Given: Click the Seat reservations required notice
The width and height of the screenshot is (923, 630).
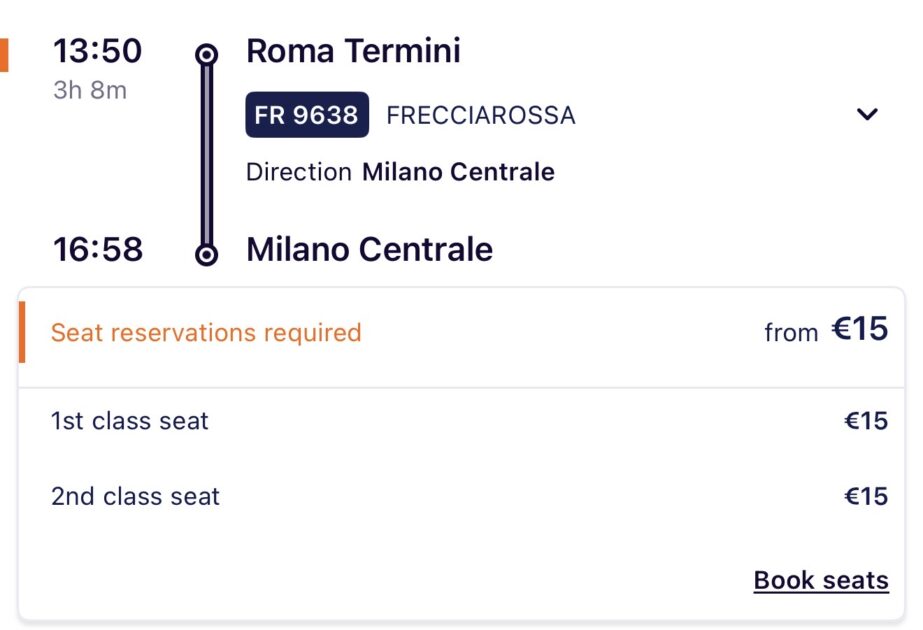Looking at the screenshot, I should [206, 332].
